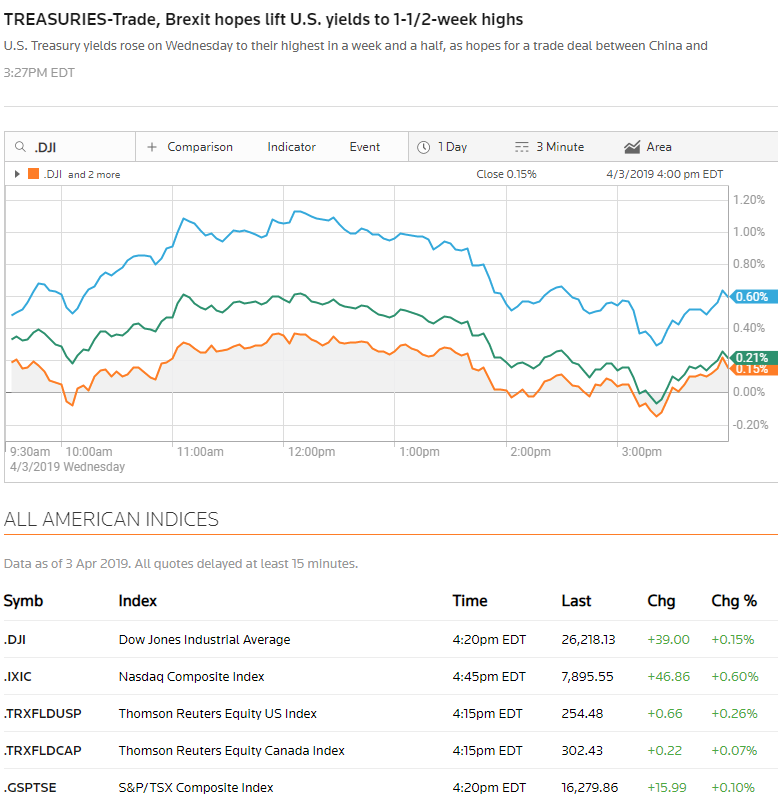Click the Time column header
This screenshot has height=805, width=778.
tap(470, 601)
